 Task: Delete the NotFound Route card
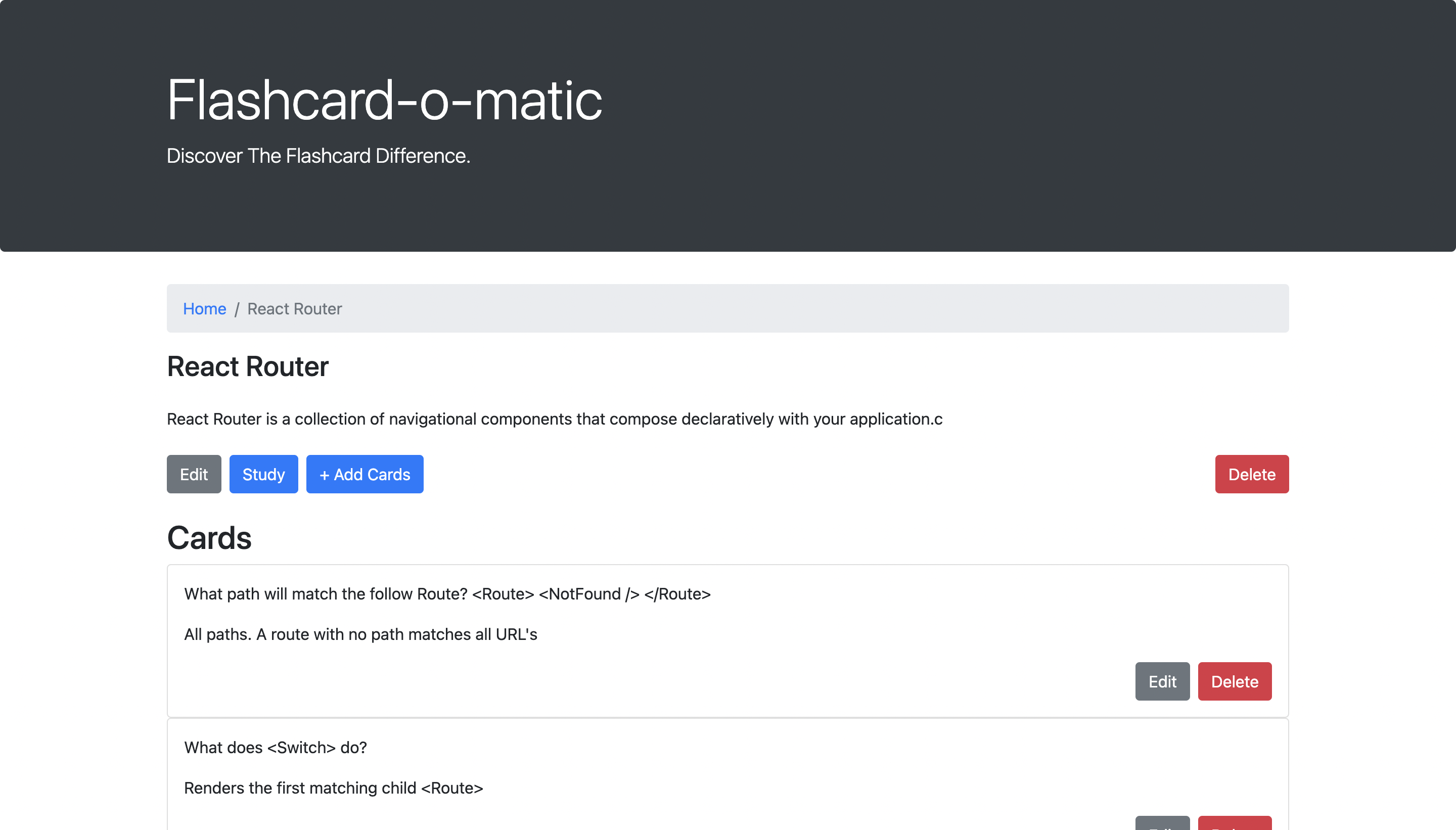pos(1235,681)
